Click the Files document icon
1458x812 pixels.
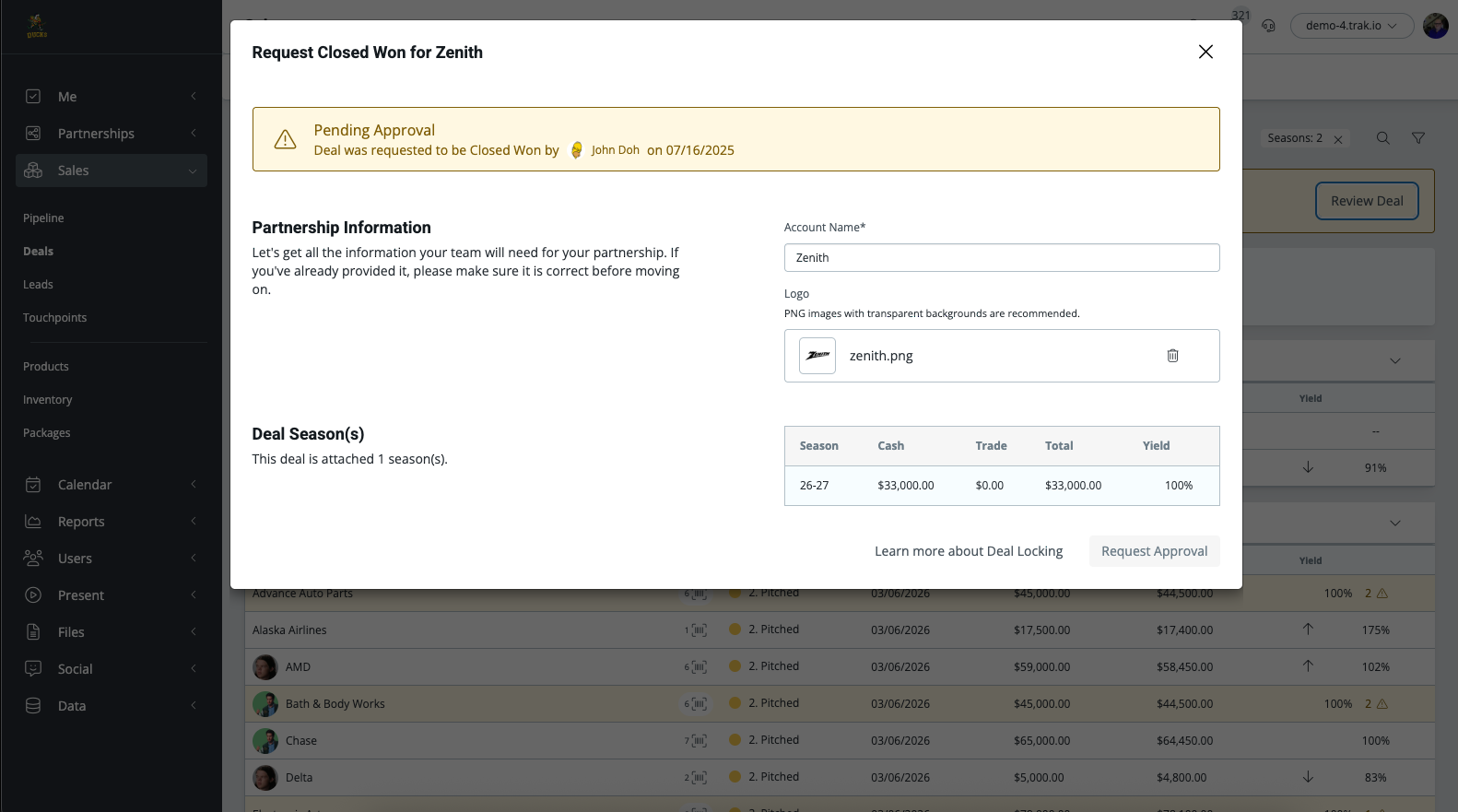point(33,632)
